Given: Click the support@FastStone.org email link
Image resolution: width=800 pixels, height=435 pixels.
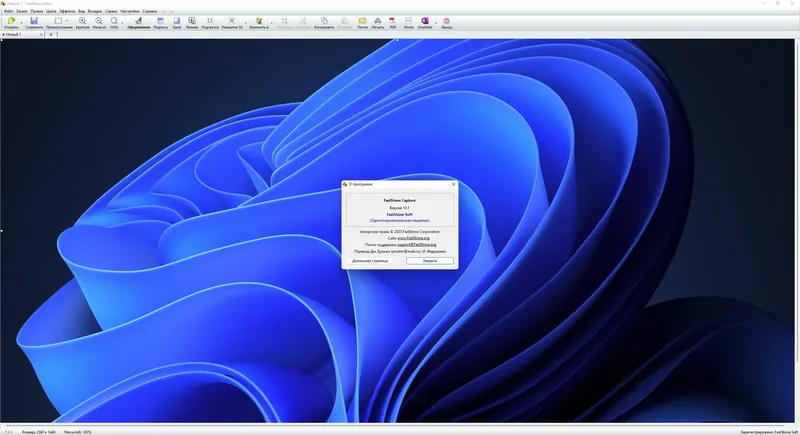Looking at the screenshot, I should (417, 245).
